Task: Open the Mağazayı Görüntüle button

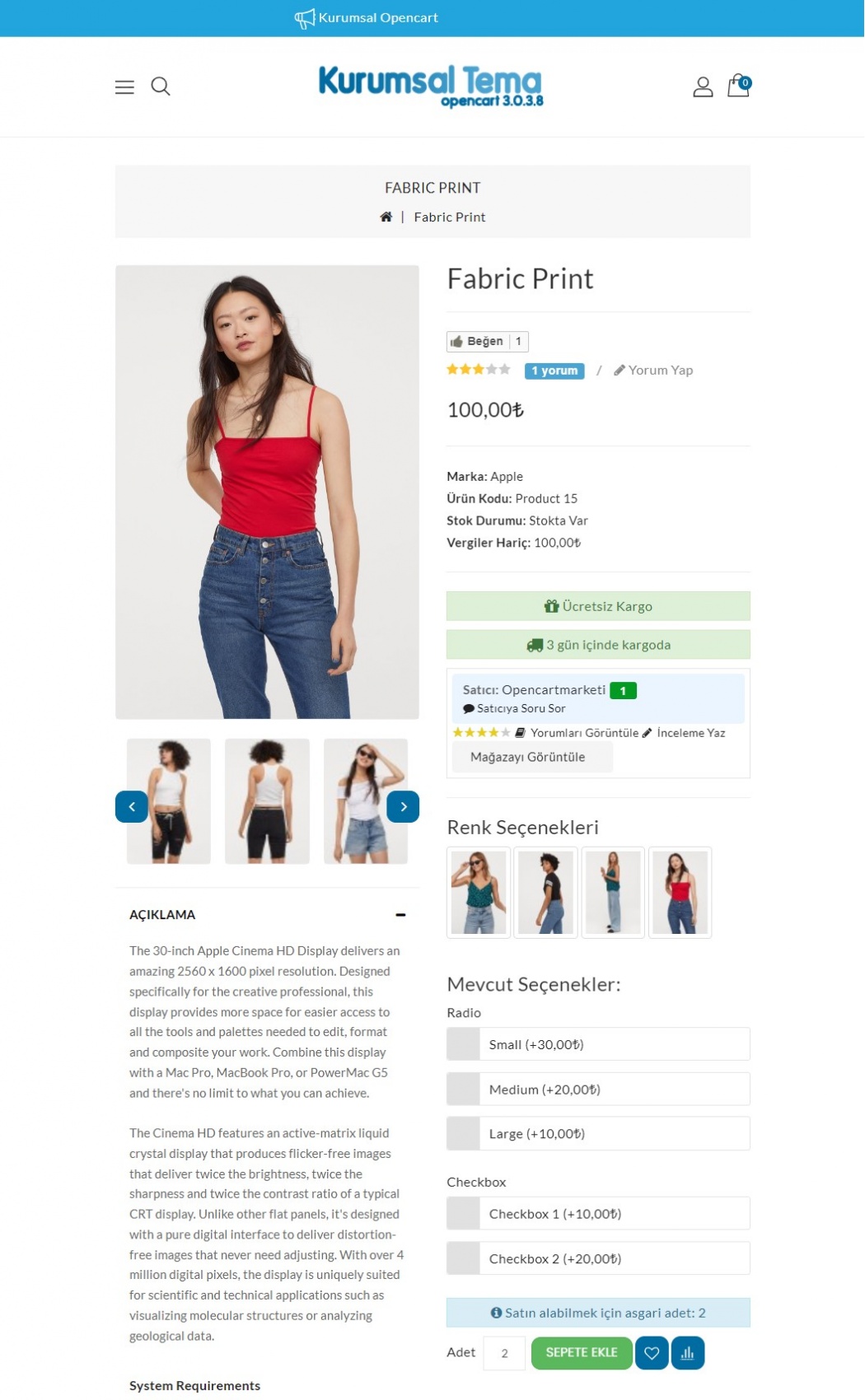Action: point(528,757)
